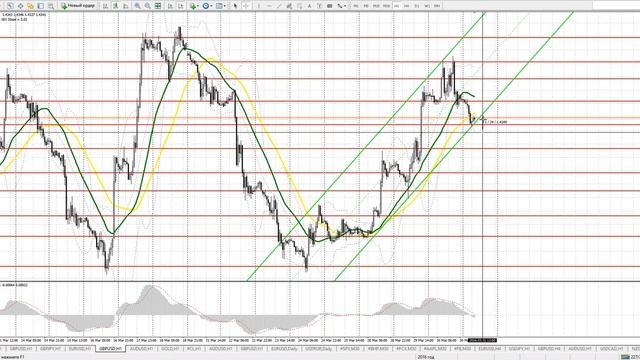The image size is (640, 360).
Task: Open the GBPUSD,H4 chart tab
Action: pyautogui.click(x=549, y=349)
